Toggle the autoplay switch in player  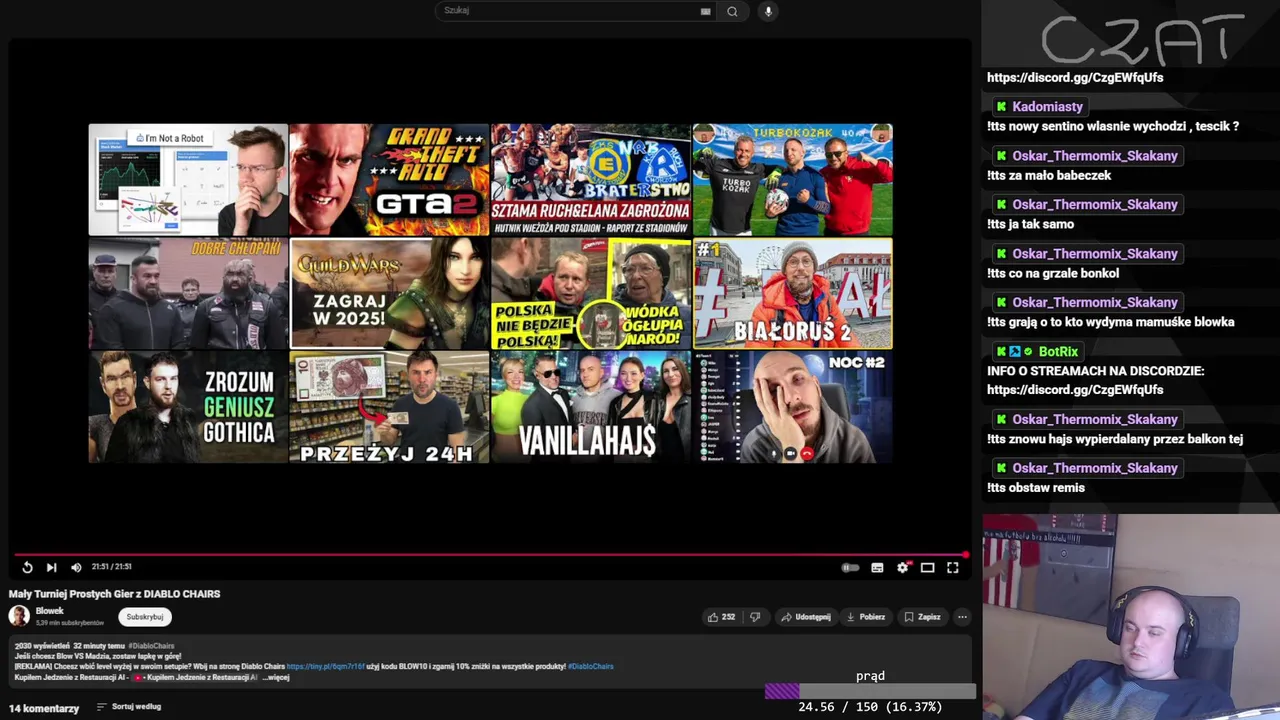click(850, 568)
